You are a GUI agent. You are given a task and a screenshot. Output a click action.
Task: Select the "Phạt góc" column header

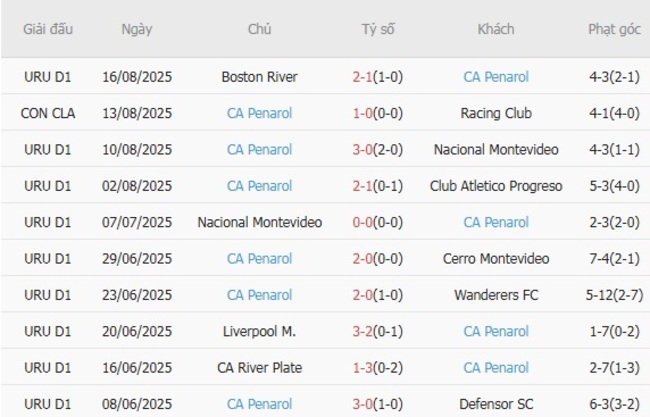[x=615, y=29]
